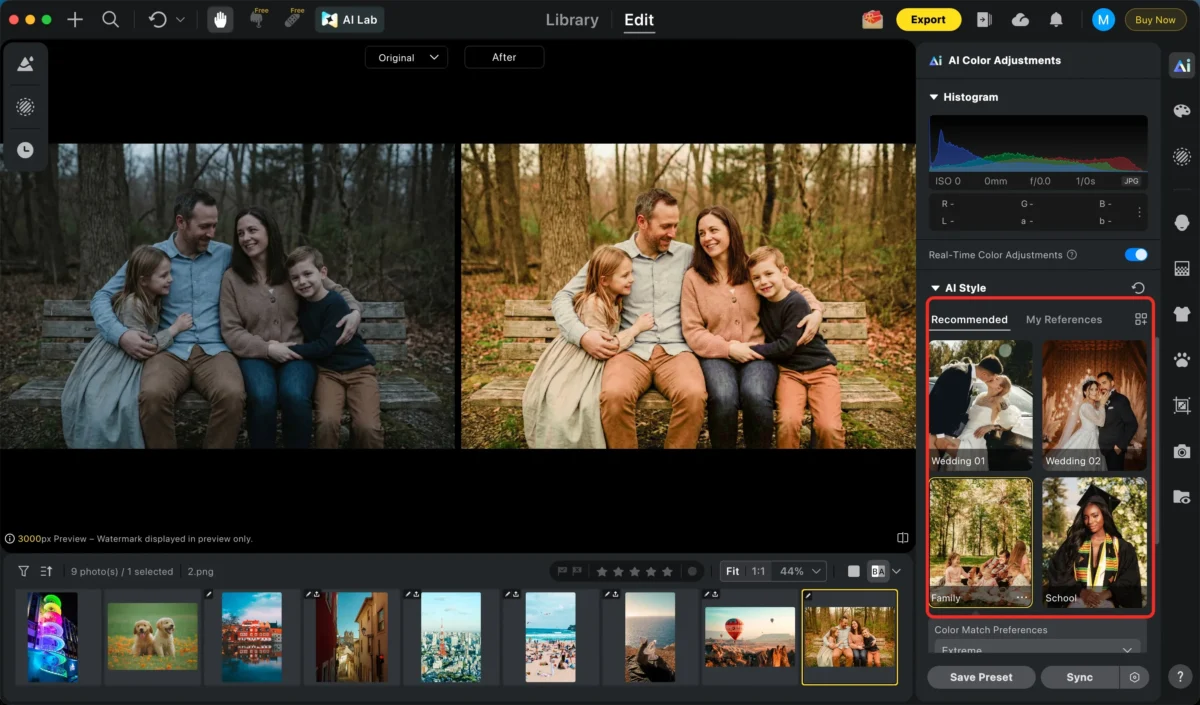Disable Real-Time Color Adjustments

pos(1136,255)
